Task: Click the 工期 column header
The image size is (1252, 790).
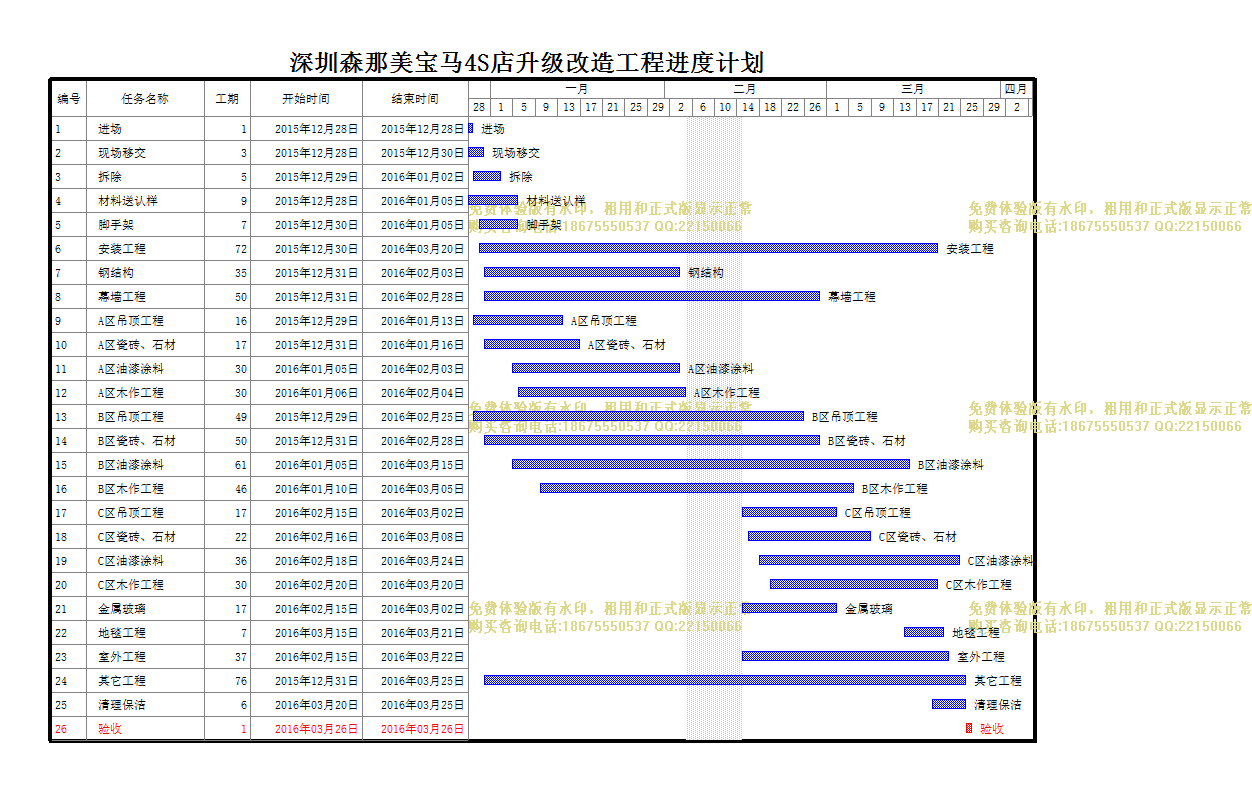Action: tap(228, 99)
